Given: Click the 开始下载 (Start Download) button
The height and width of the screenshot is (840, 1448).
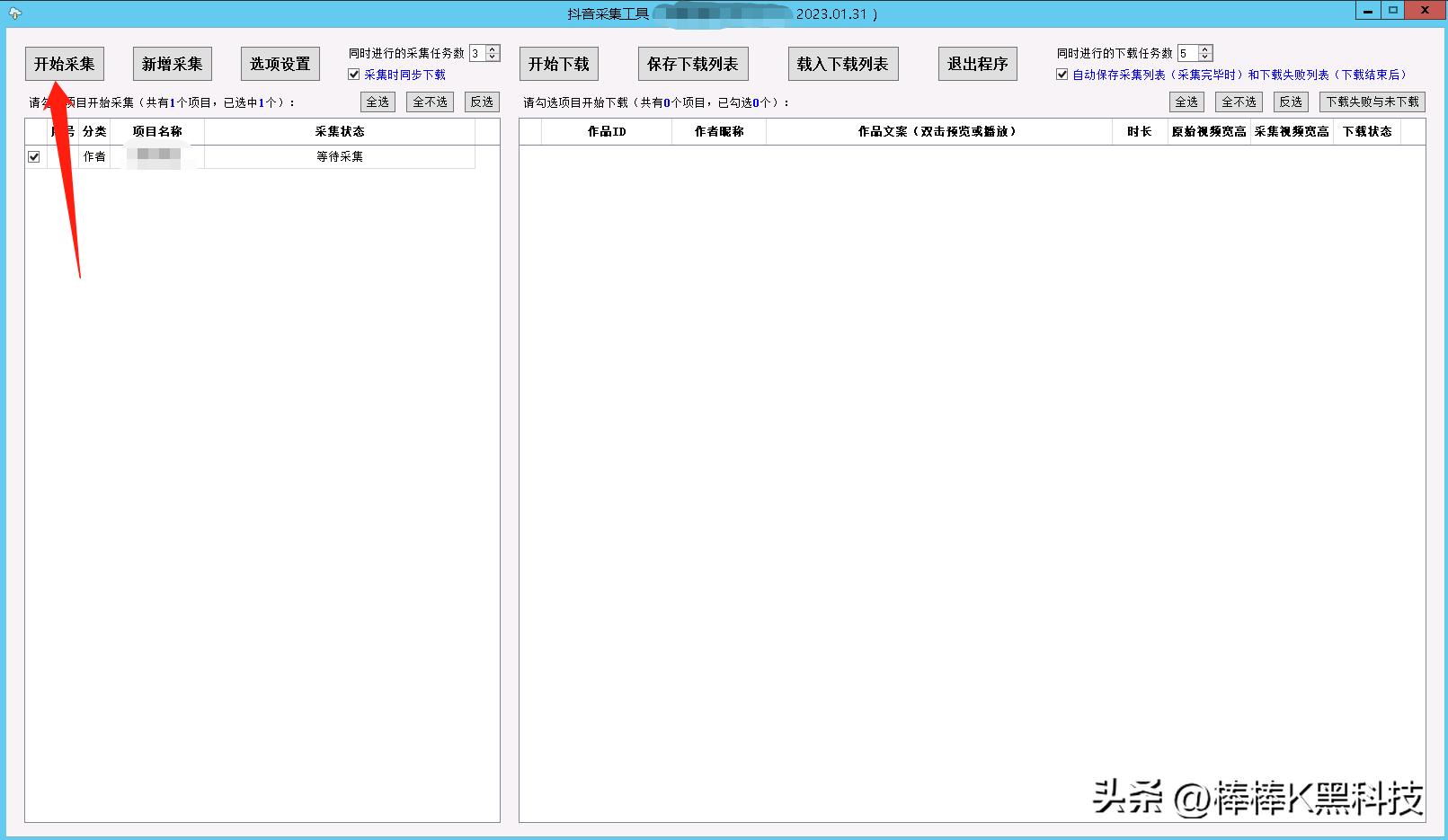Looking at the screenshot, I should click(x=558, y=63).
